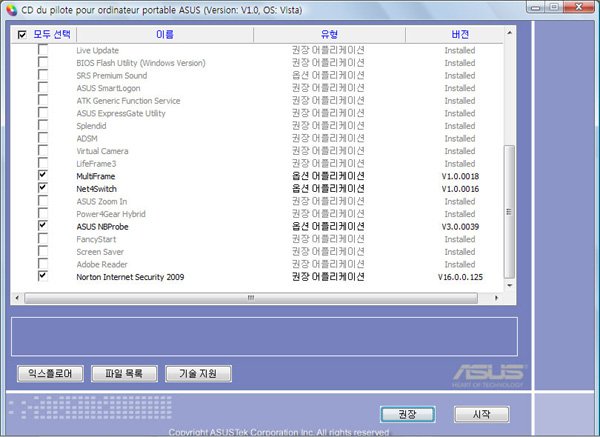
Task: Click version V1.0.0016 for Net4Switch
Action: coord(460,189)
